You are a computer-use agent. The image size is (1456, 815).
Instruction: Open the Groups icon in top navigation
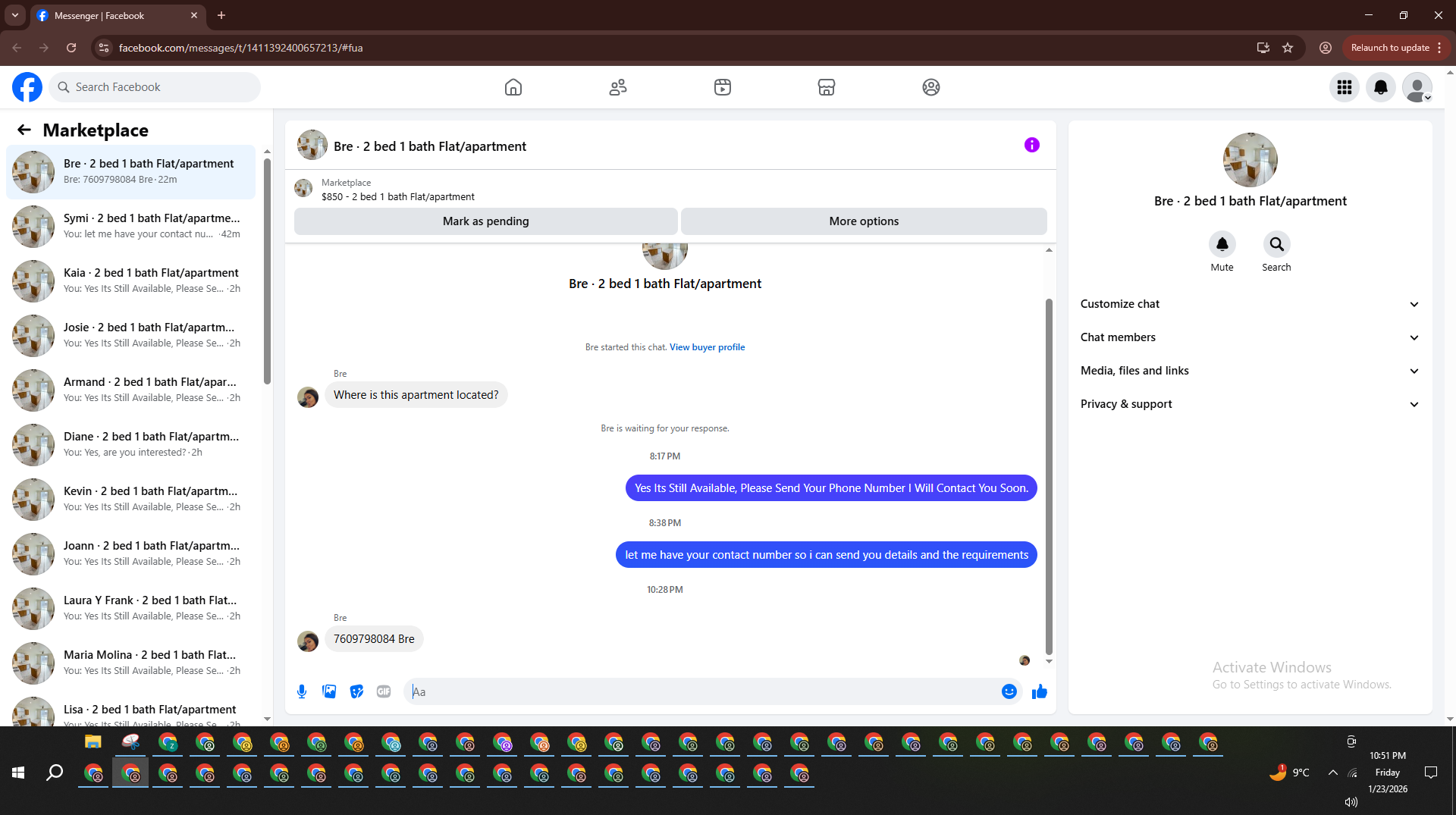[931, 87]
